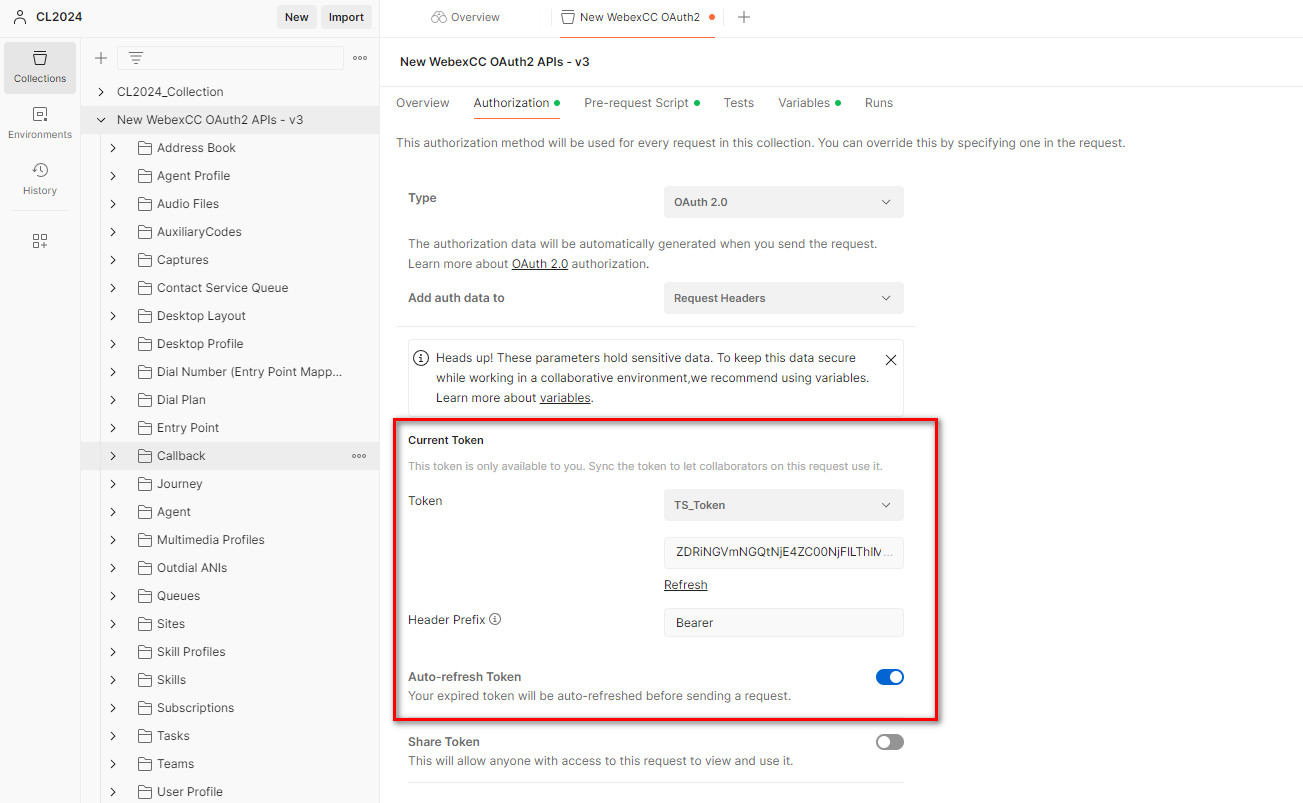1303x803 pixels.
Task: Expand the Contact Service Queue folder chevron
Action: 113,288
